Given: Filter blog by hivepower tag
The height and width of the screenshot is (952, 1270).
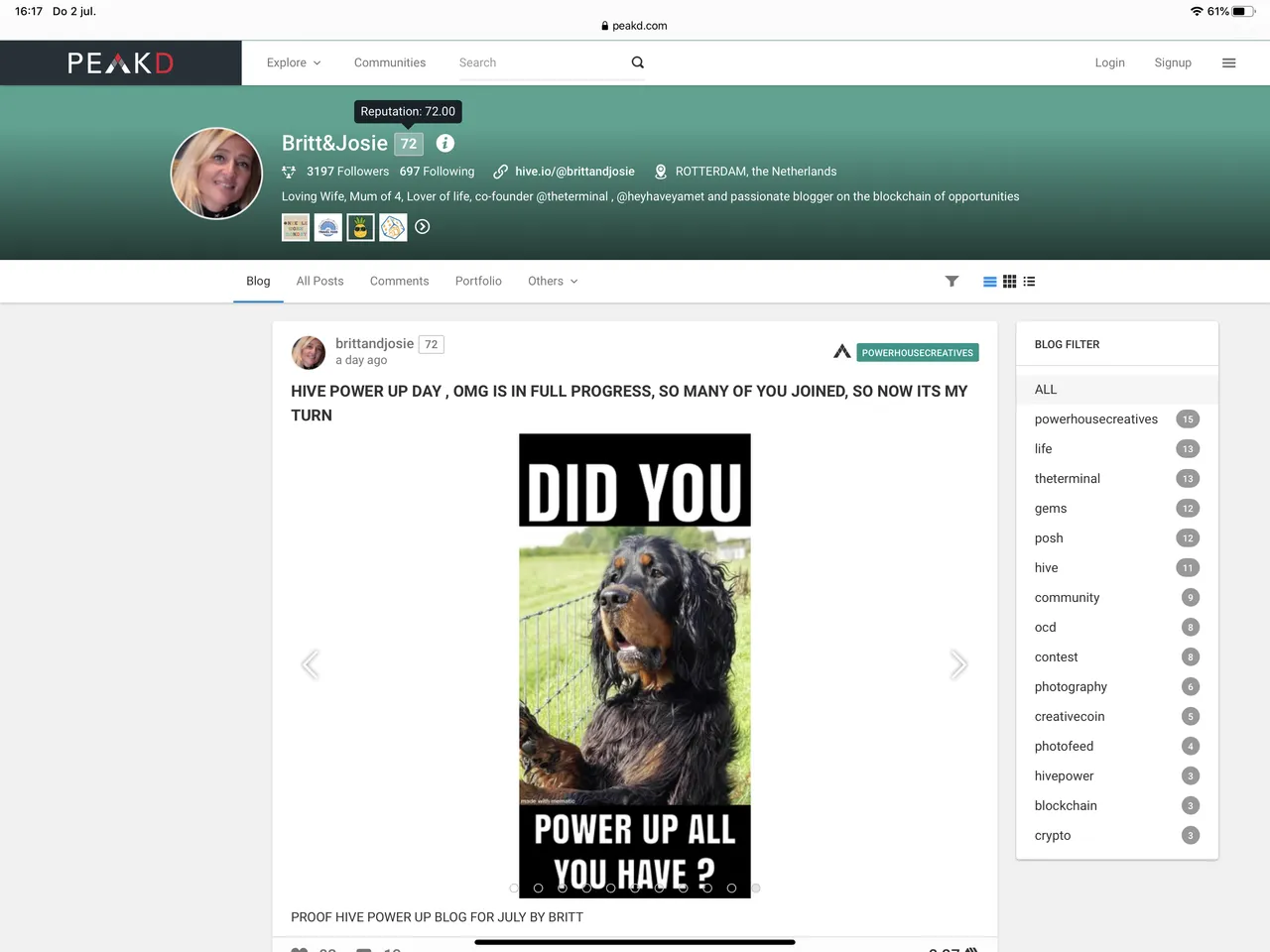Looking at the screenshot, I should (1117, 776).
